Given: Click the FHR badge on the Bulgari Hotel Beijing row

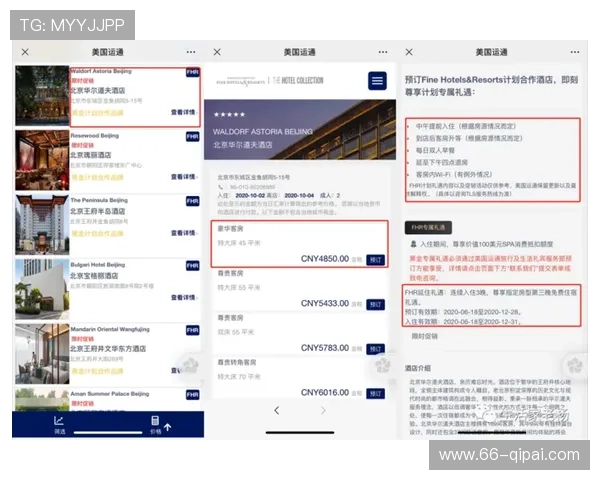Looking at the screenshot, I should pos(192,266).
